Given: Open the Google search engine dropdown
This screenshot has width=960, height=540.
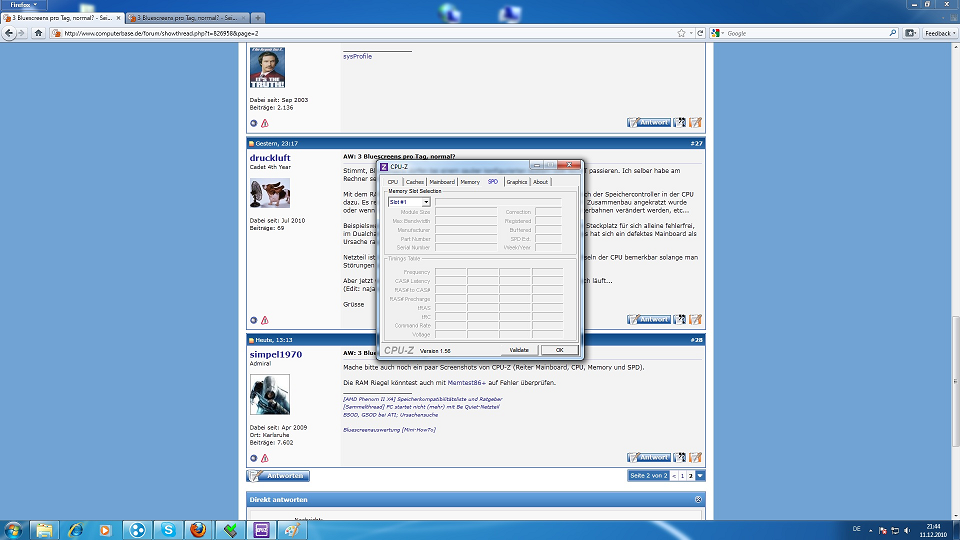Looking at the screenshot, I should pos(718,33).
